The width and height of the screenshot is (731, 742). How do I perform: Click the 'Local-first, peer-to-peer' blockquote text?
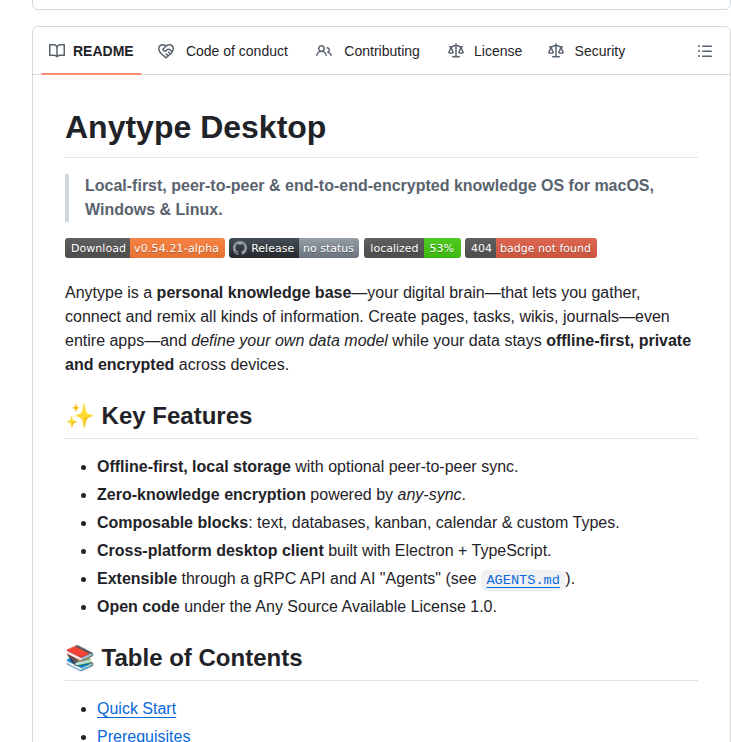tap(369, 197)
